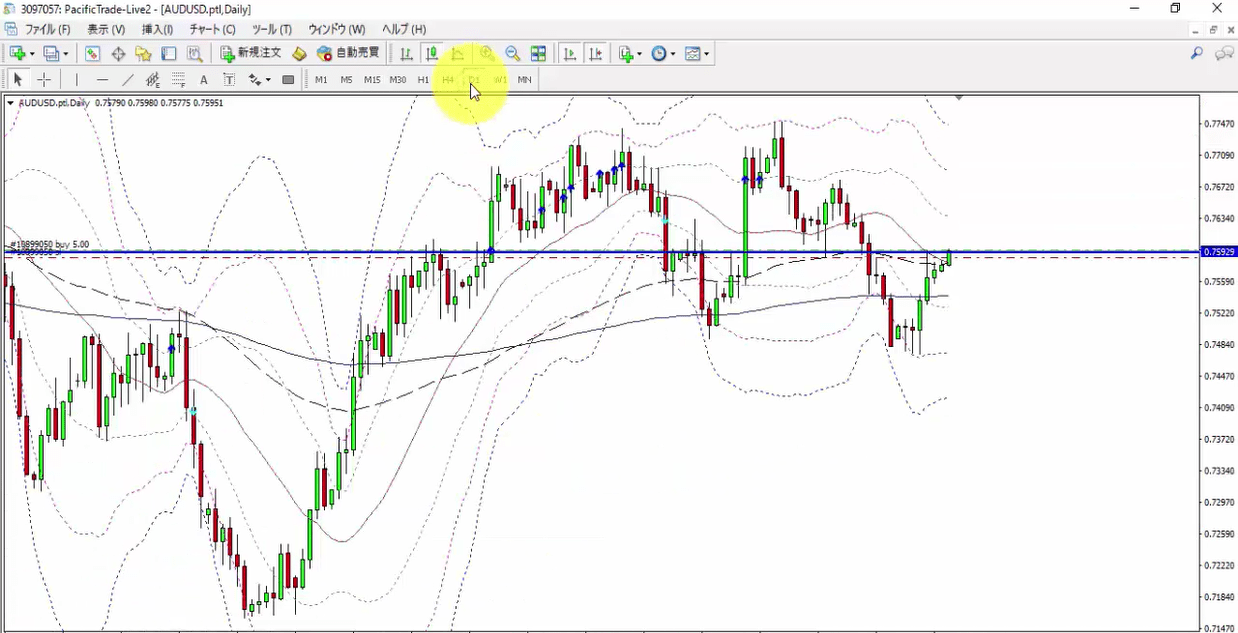The height and width of the screenshot is (633, 1238).
Task: Switch chart to M30 timeframe
Action: tap(398, 79)
